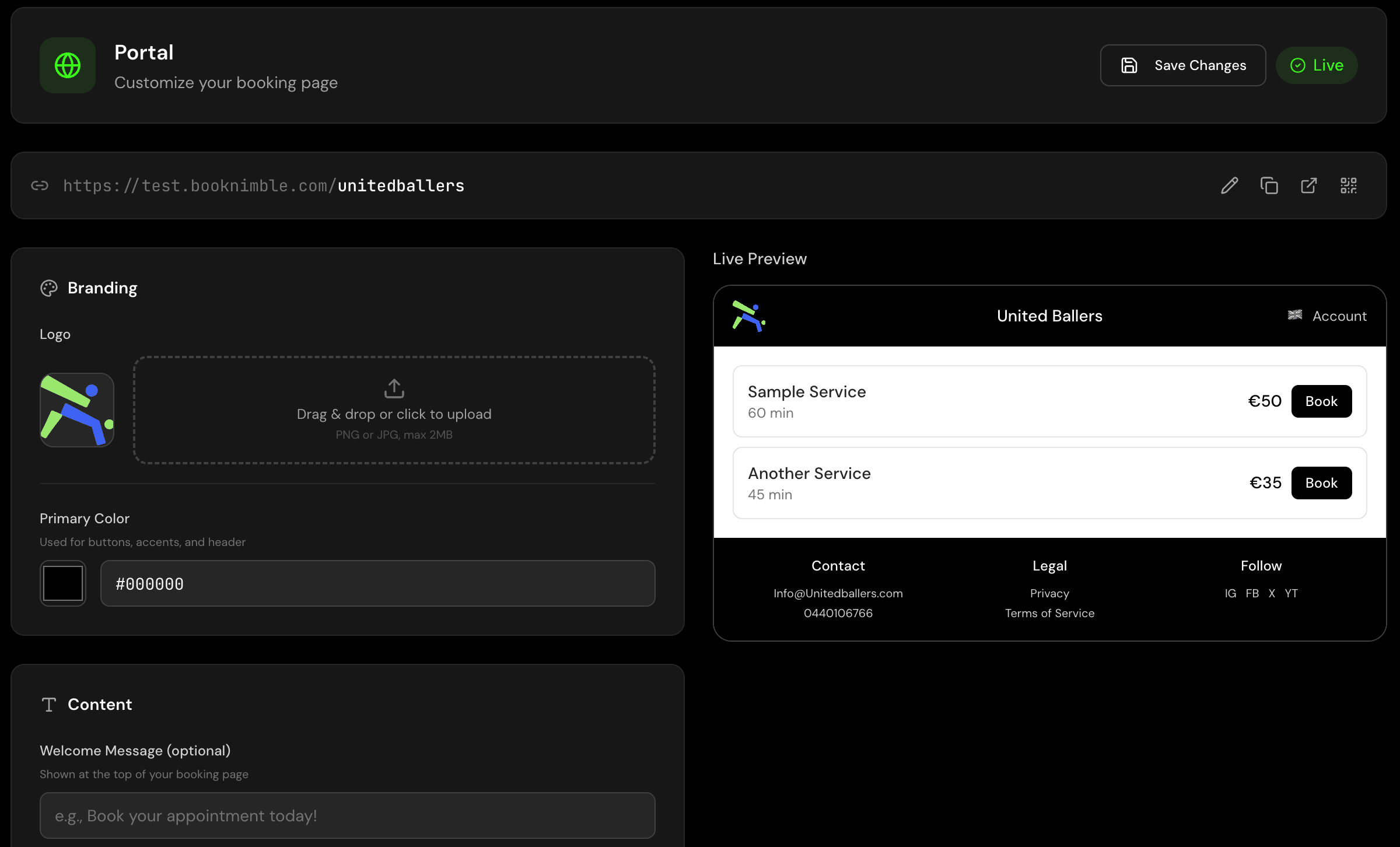This screenshot has width=1400, height=847.
Task: Copy the booking page link
Action: tap(1269, 185)
